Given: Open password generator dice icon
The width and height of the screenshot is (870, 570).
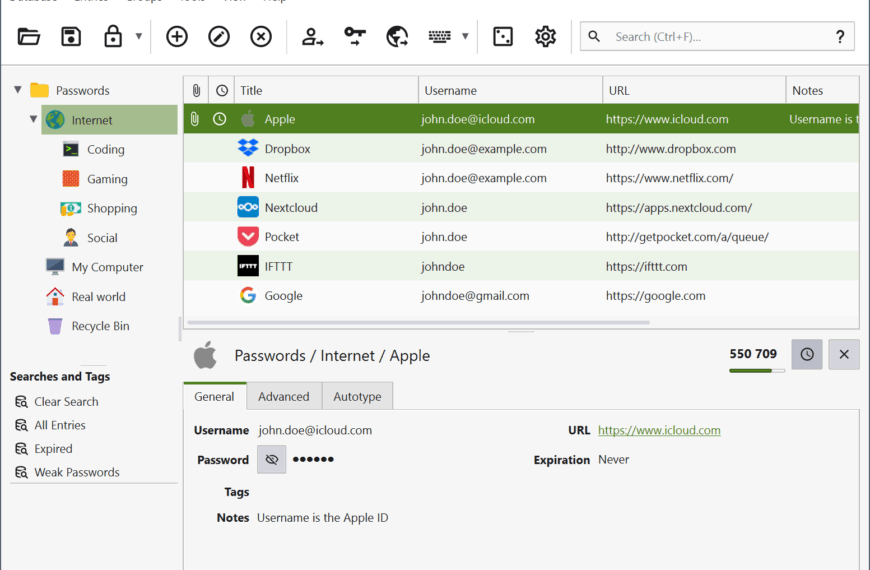Looking at the screenshot, I should 503,37.
